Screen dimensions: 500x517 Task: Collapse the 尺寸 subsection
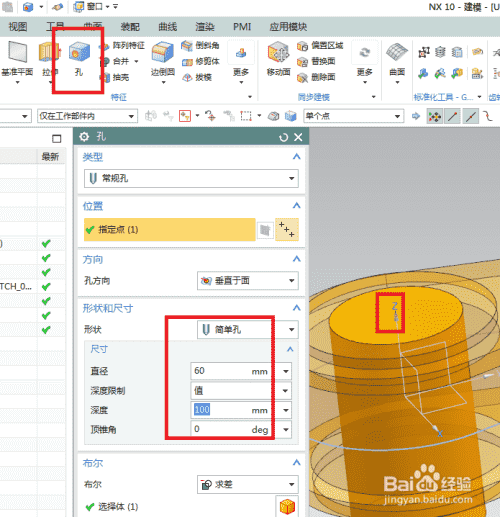point(290,349)
